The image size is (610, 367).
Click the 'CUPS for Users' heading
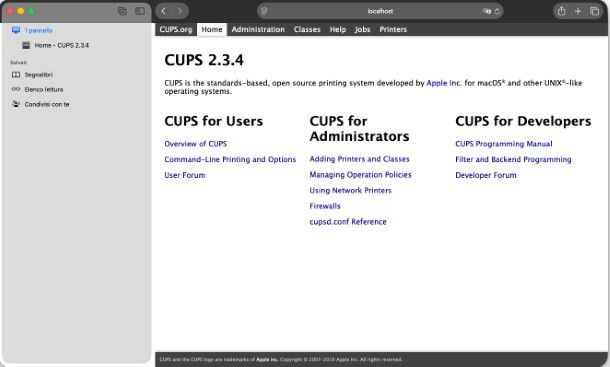[214, 121]
